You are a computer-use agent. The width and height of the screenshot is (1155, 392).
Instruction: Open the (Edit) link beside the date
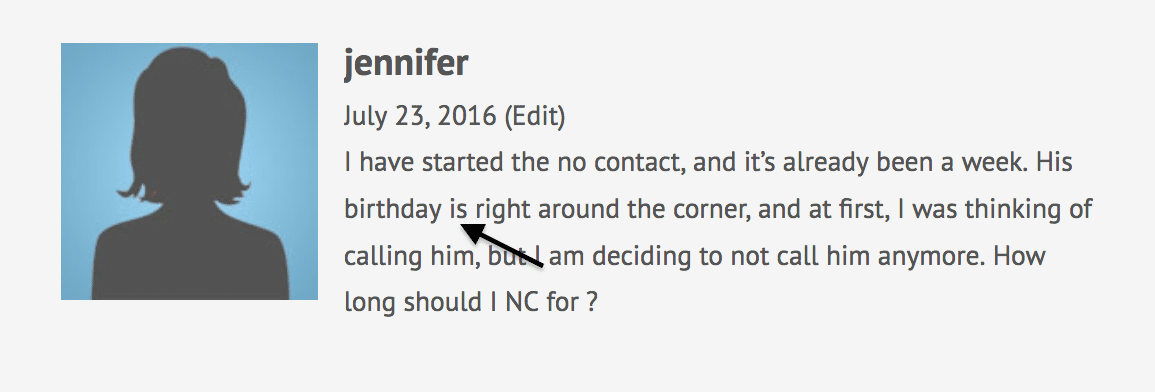[535, 116]
